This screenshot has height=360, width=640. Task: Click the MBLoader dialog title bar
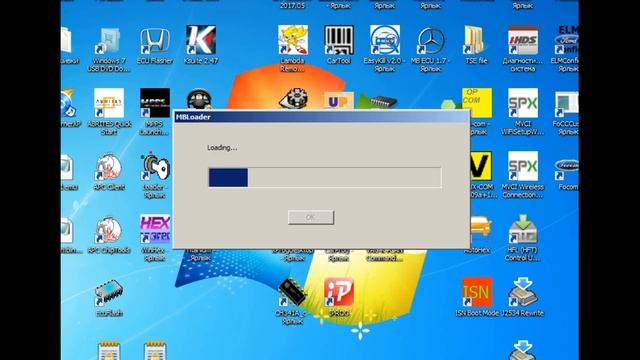point(322,117)
